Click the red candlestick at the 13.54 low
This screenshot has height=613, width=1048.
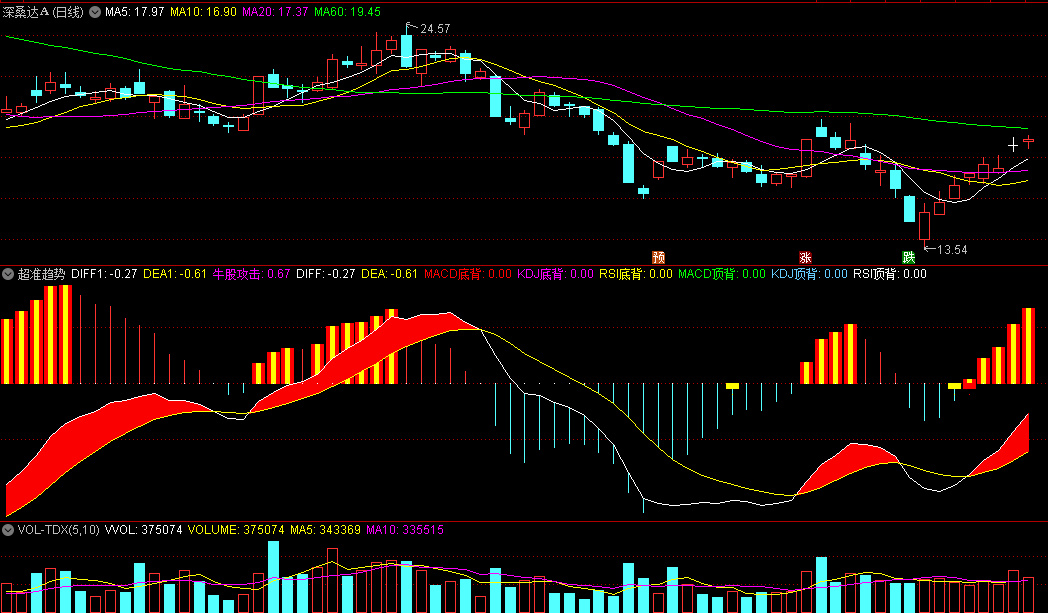[x=924, y=224]
